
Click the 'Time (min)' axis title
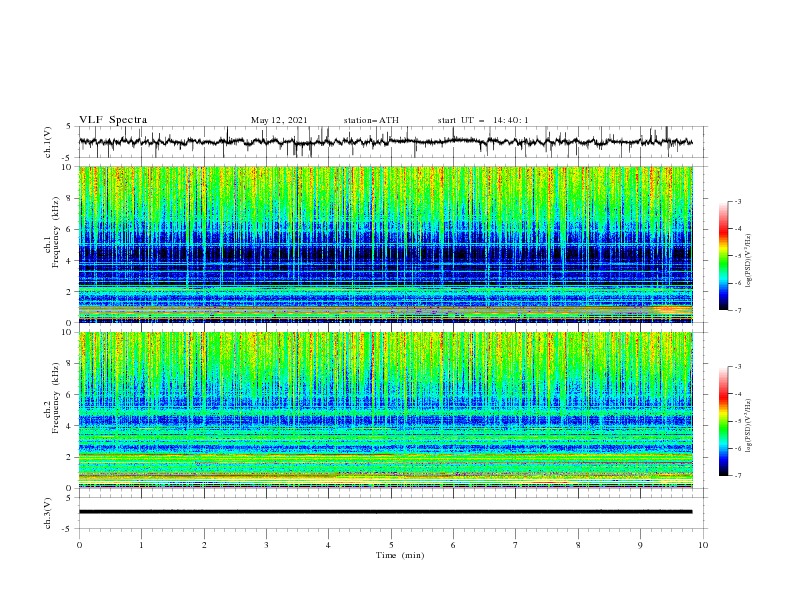400,555
